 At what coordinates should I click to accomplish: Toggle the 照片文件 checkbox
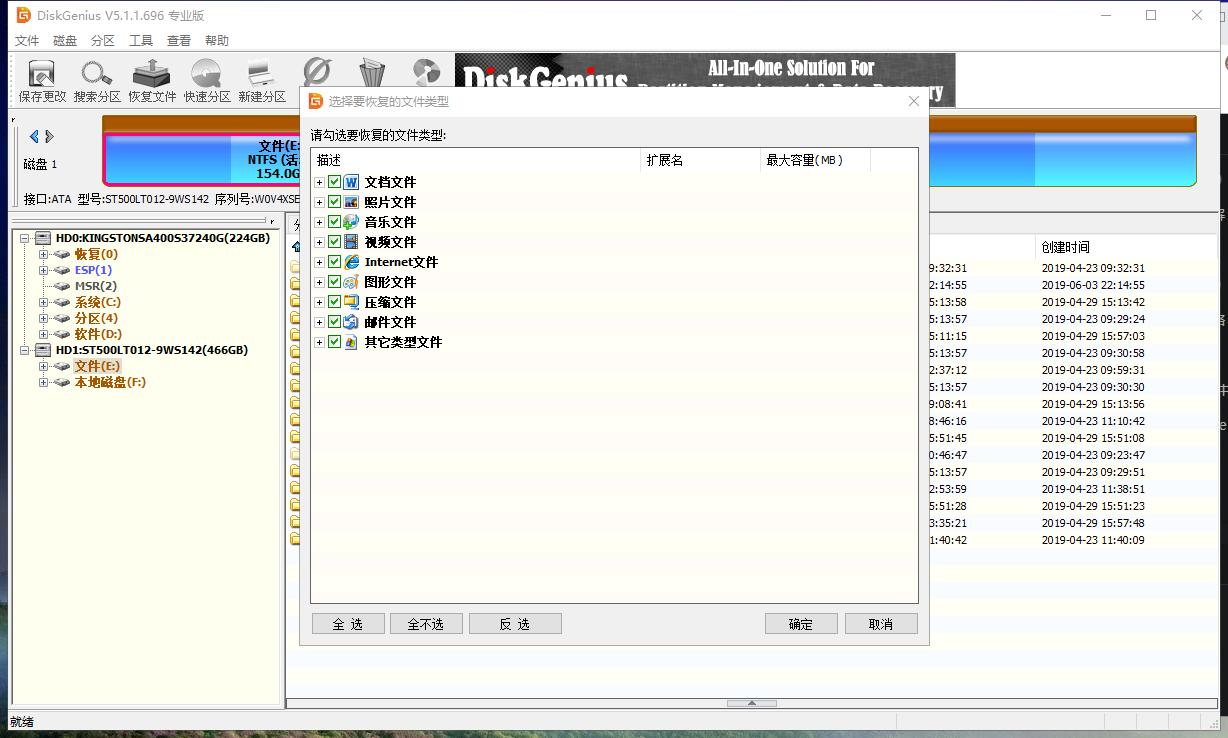tap(335, 201)
